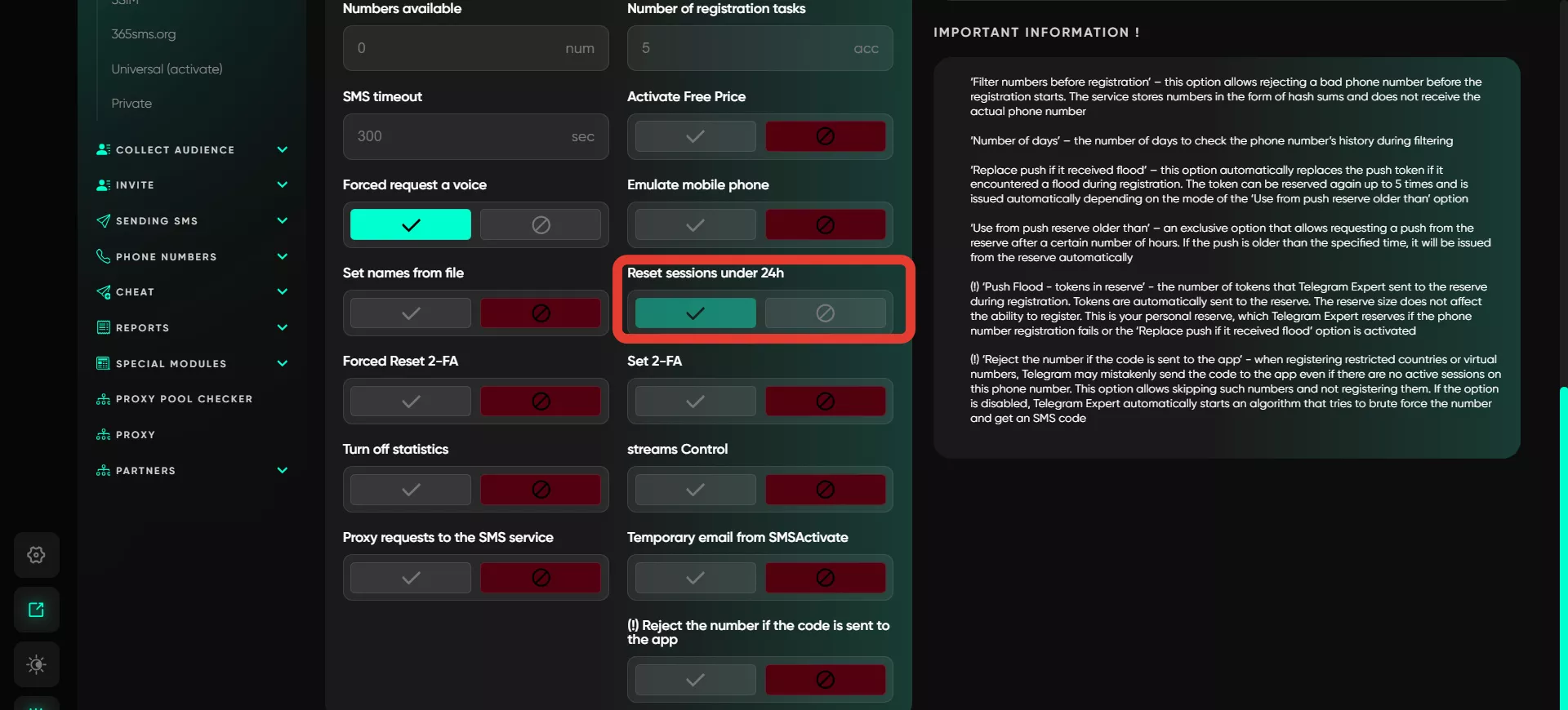1568x710 pixels.
Task: Expand Reports section chevron
Action: (x=283, y=327)
